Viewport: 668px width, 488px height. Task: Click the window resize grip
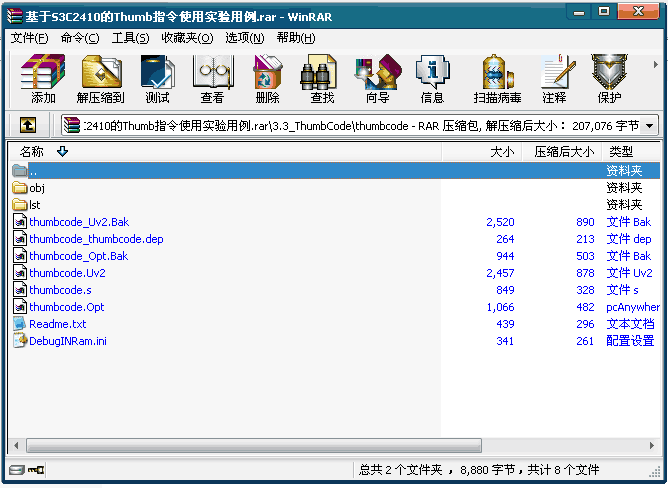(x=654, y=471)
